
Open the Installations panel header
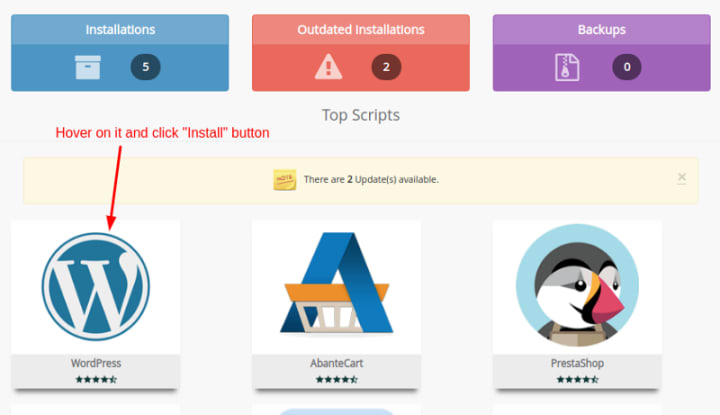click(120, 29)
